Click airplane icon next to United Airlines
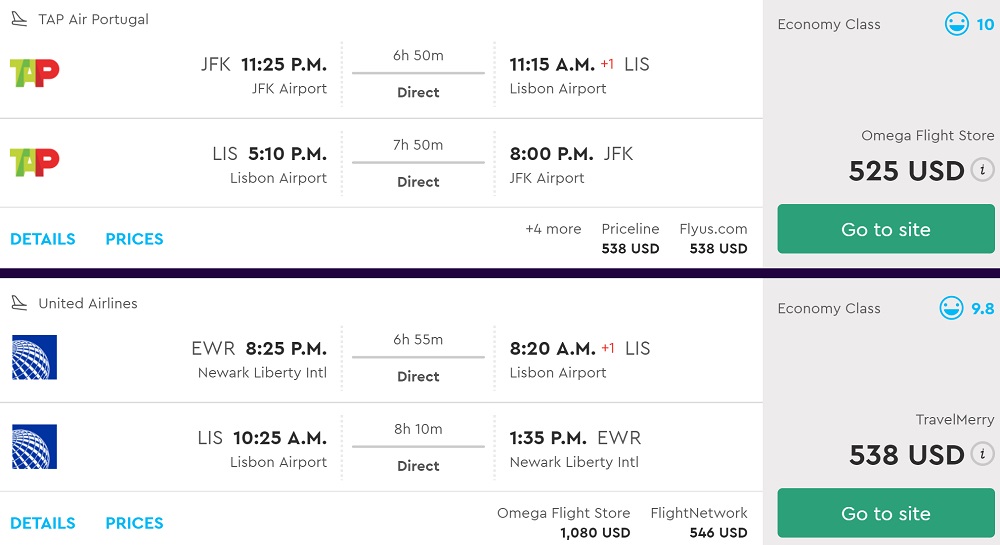Screen dimensions: 1000x545 point(19,303)
